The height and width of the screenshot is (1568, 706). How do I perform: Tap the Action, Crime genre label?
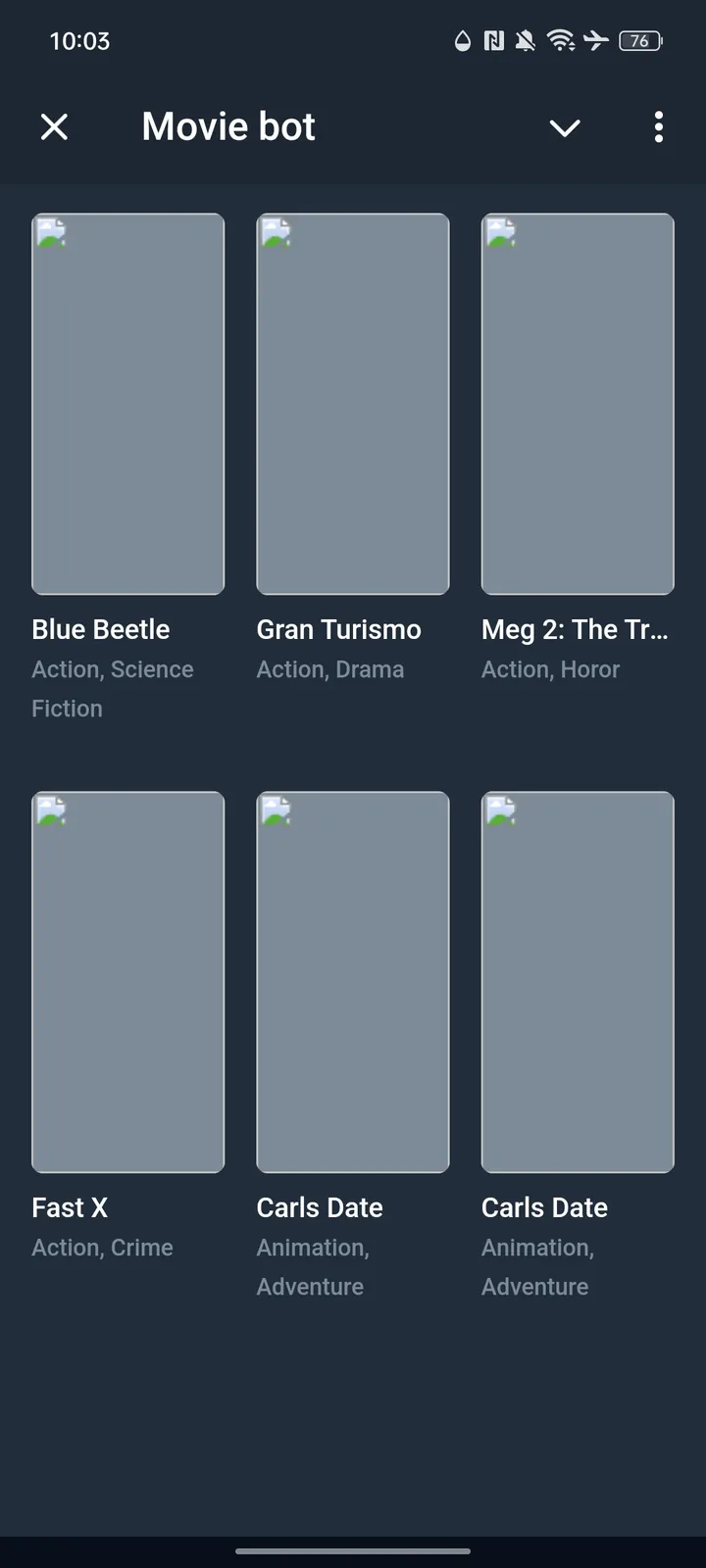[x=102, y=1248]
